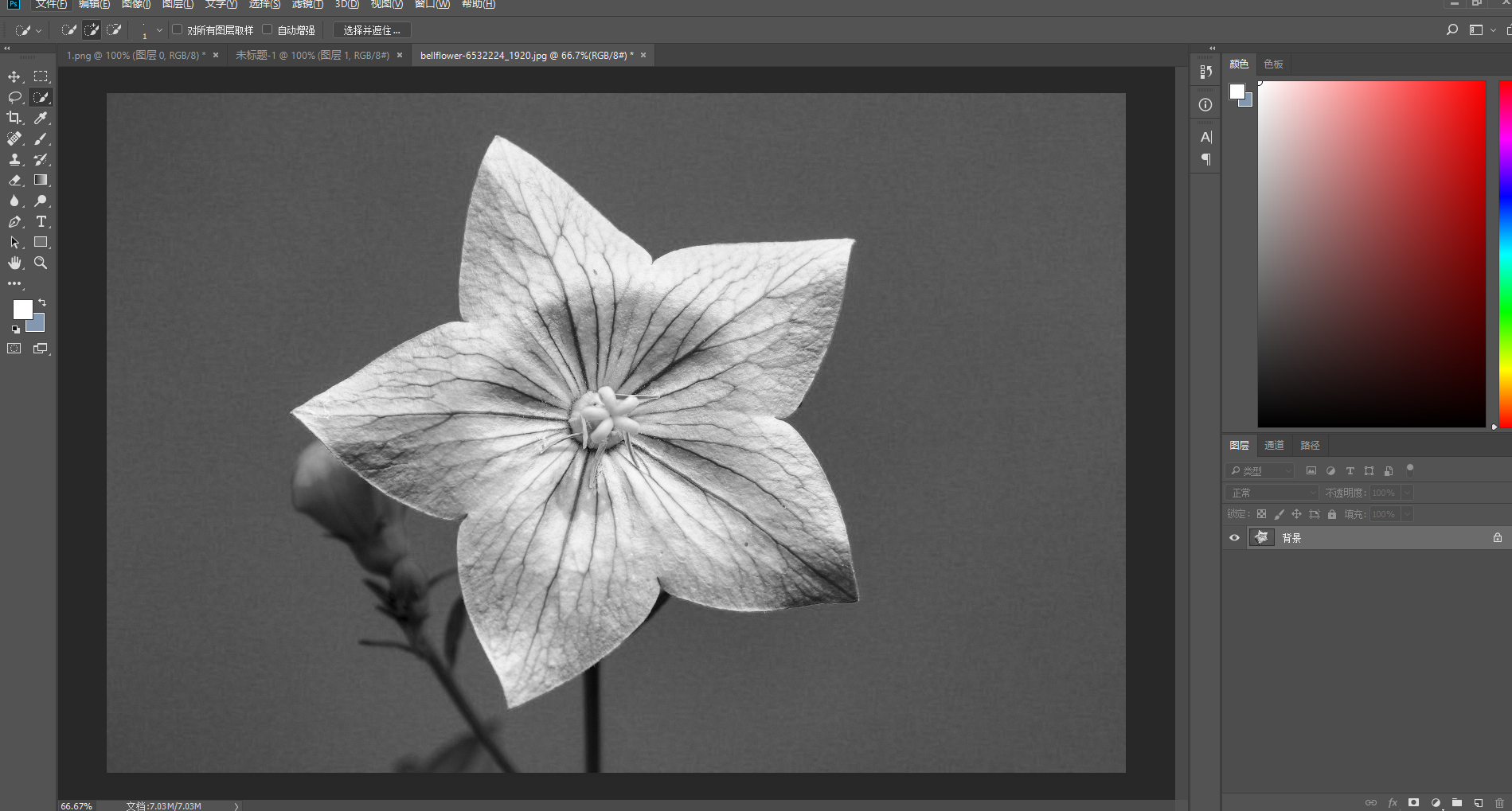
Task: Choose Subtract from Selection mode
Action: (114, 30)
